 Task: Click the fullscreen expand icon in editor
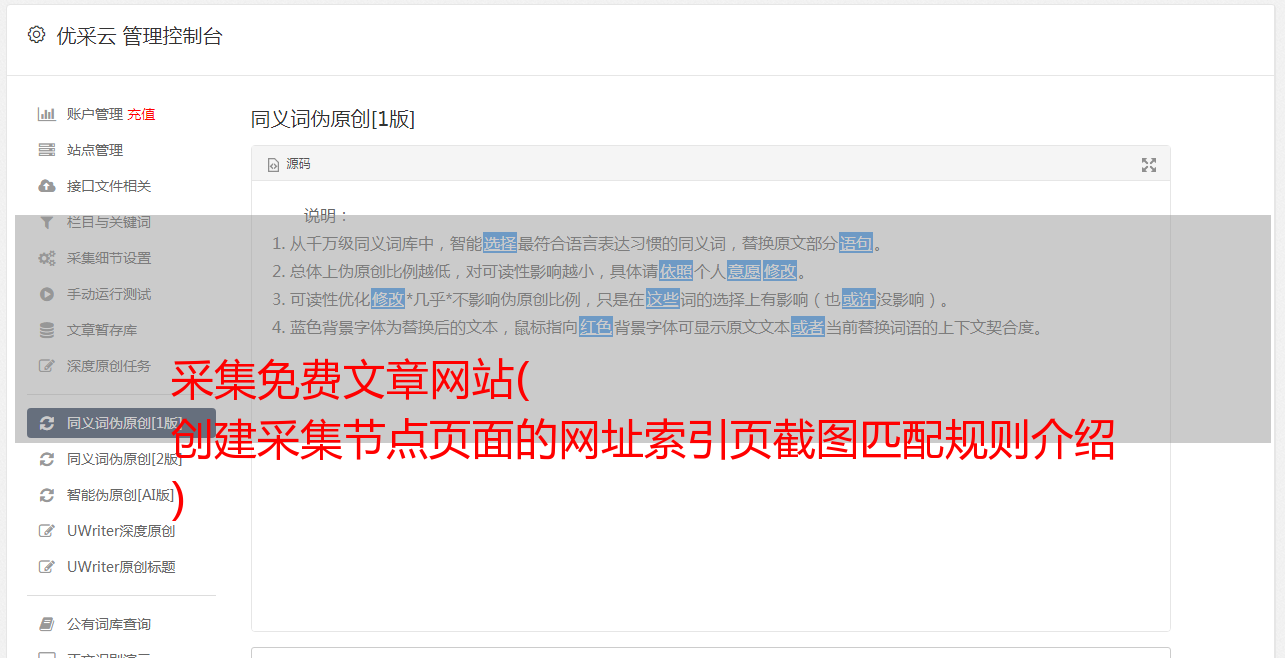1149,165
